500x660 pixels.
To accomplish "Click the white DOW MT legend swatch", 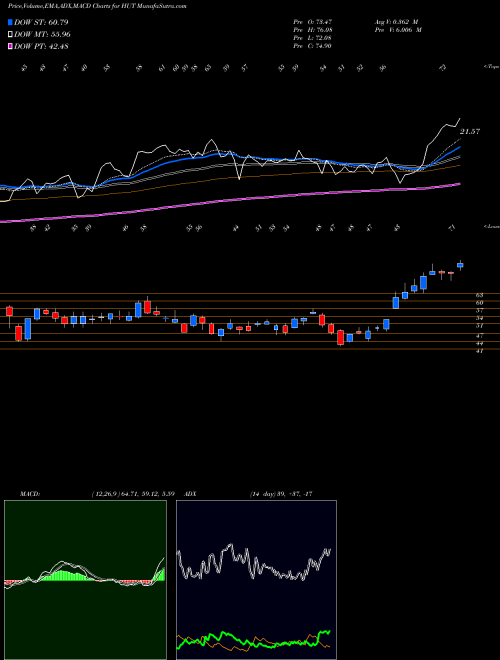I will (x=11, y=35).
